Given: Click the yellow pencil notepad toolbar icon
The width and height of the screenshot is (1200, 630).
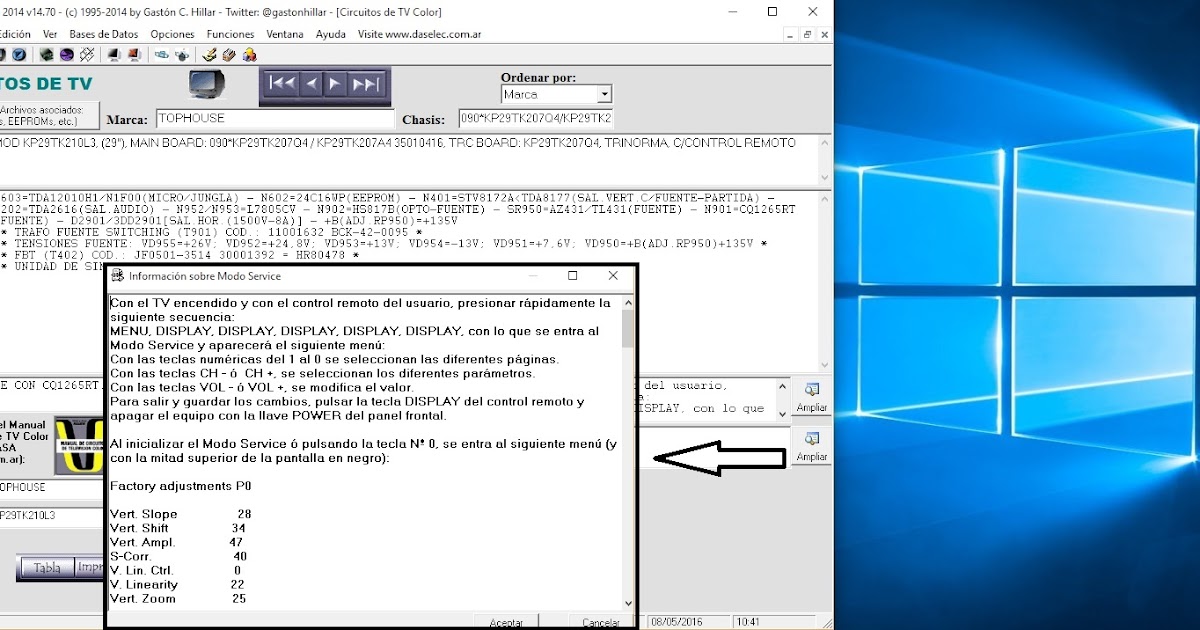Looking at the screenshot, I should (210, 54).
